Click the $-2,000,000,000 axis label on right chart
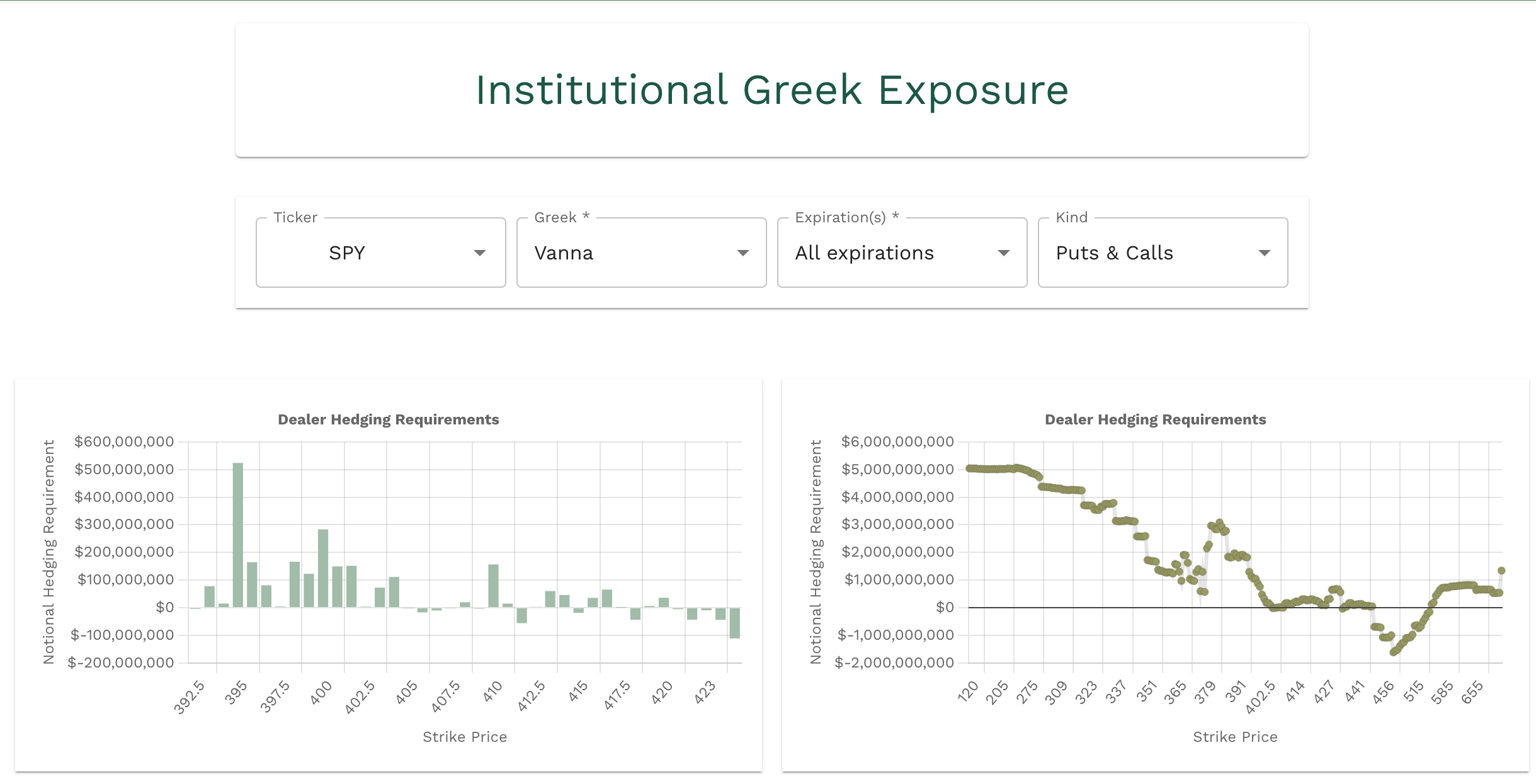 tap(894, 662)
